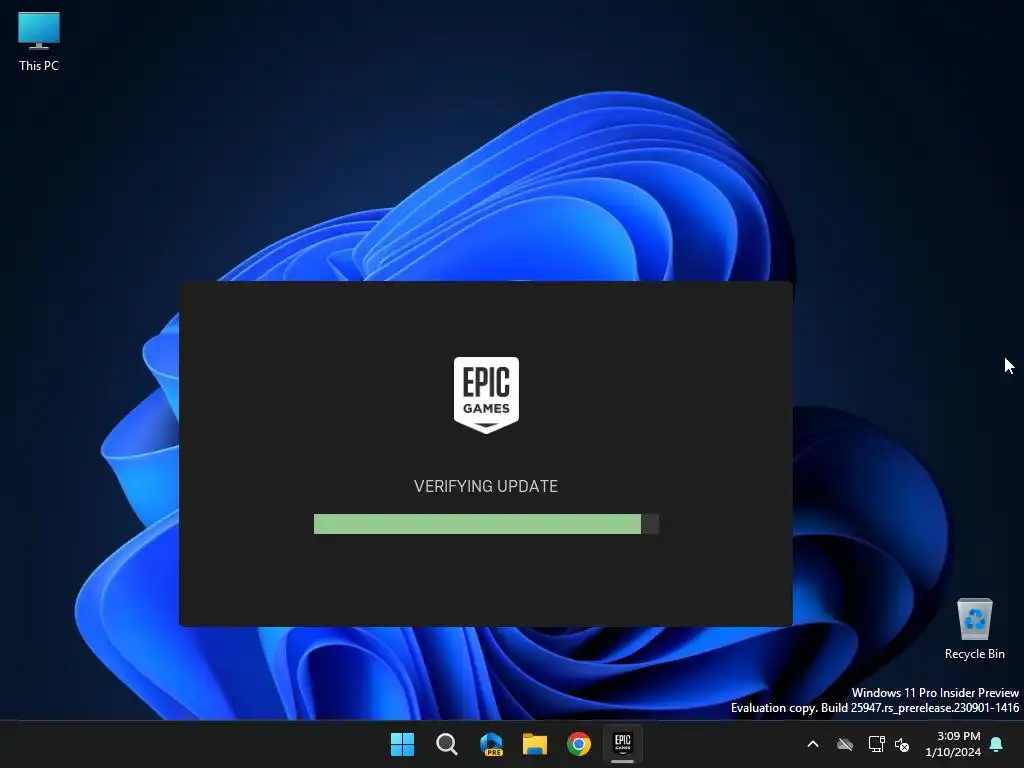Expand hidden system tray icons chevron
1024x768 pixels.
point(813,744)
